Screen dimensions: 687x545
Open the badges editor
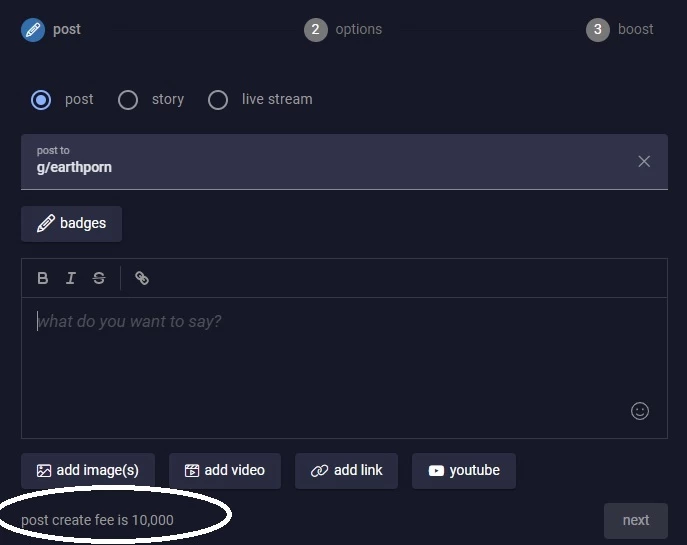[x=71, y=223]
